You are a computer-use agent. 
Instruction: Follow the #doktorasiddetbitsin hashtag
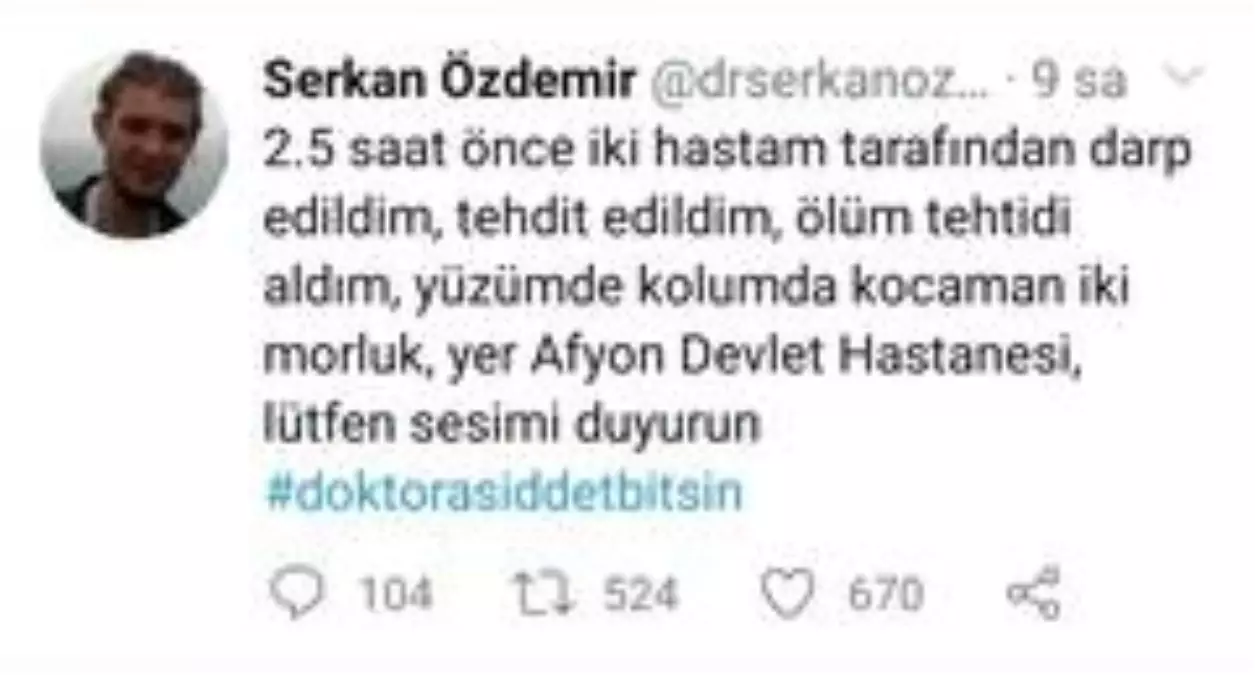pos(505,493)
